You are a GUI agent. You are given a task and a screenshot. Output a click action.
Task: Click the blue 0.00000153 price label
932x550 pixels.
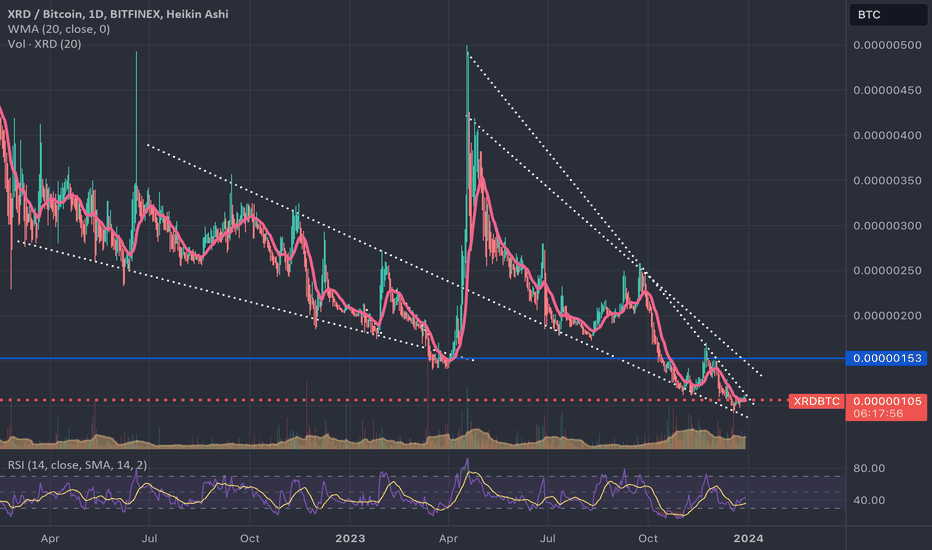coord(887,358)
